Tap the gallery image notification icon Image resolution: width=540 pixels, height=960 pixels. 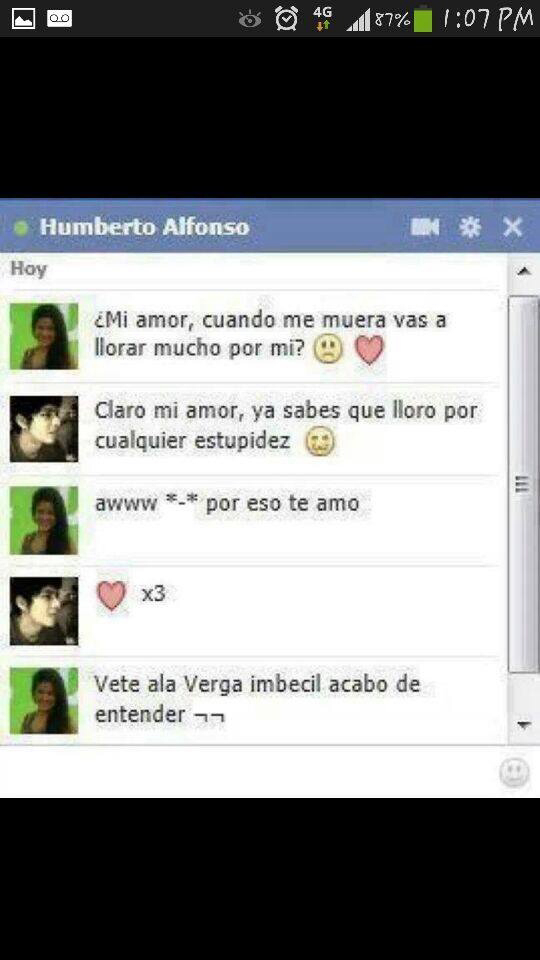pos(23,18)
